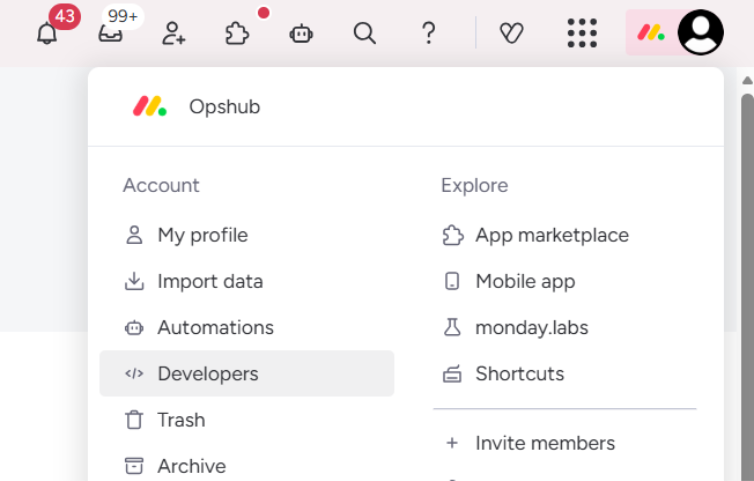Click the user avatar profile picture
The width and height of the screenshot is (754, 481).
(700, 33)
